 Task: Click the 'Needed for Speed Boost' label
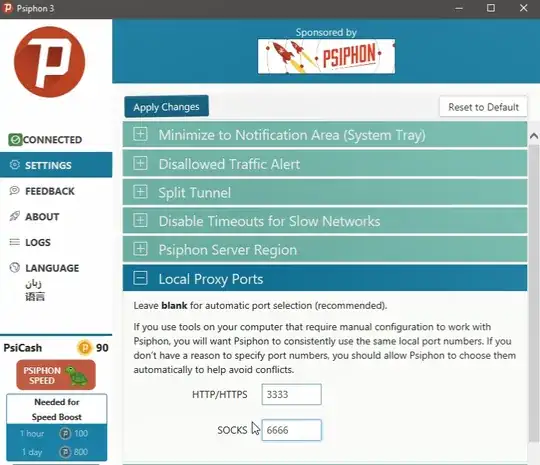click(56, 409)
